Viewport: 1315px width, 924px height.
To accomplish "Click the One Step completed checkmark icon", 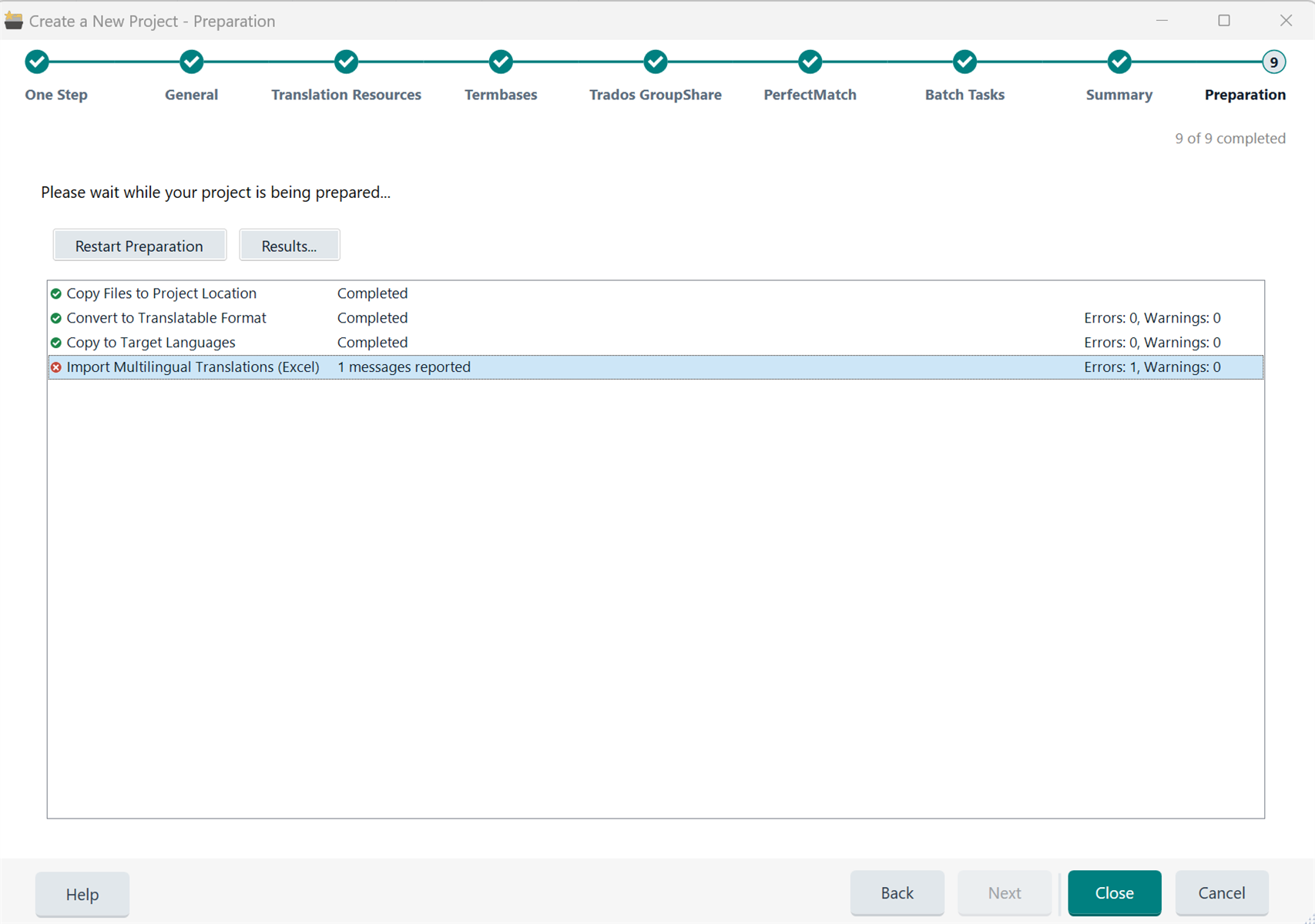I will (36, 62).
